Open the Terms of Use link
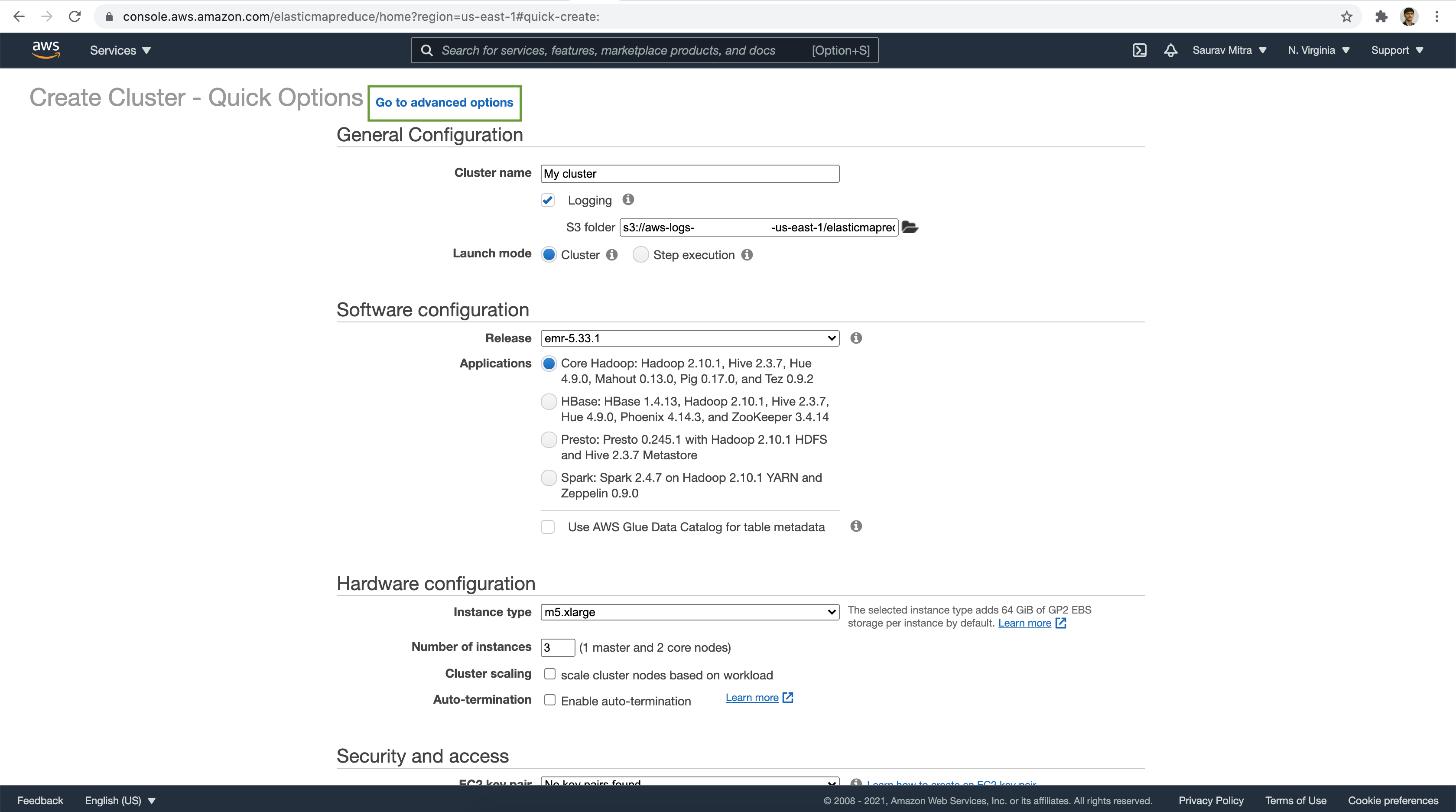 (x=1296, y=800)
